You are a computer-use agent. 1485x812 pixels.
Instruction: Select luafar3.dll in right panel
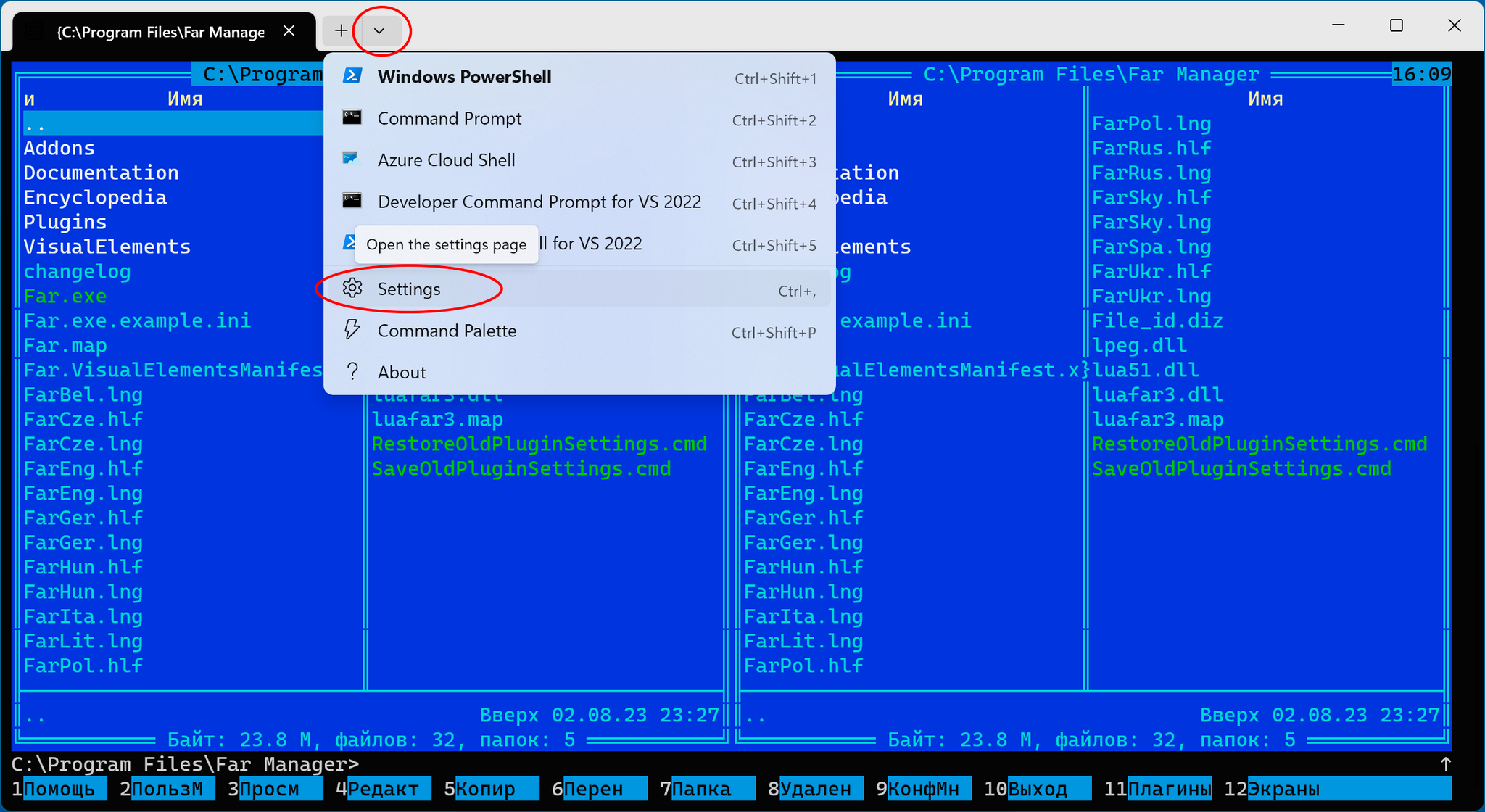tap(1157, 394)
